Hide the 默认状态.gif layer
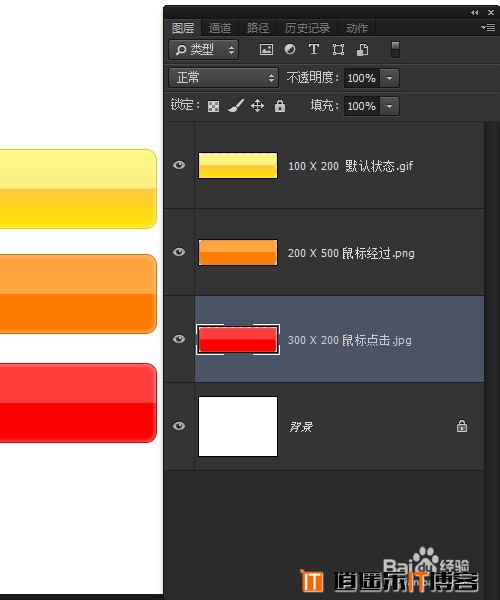Image resolution: width=500 pixels, height=600 pixels. (179, 165)
